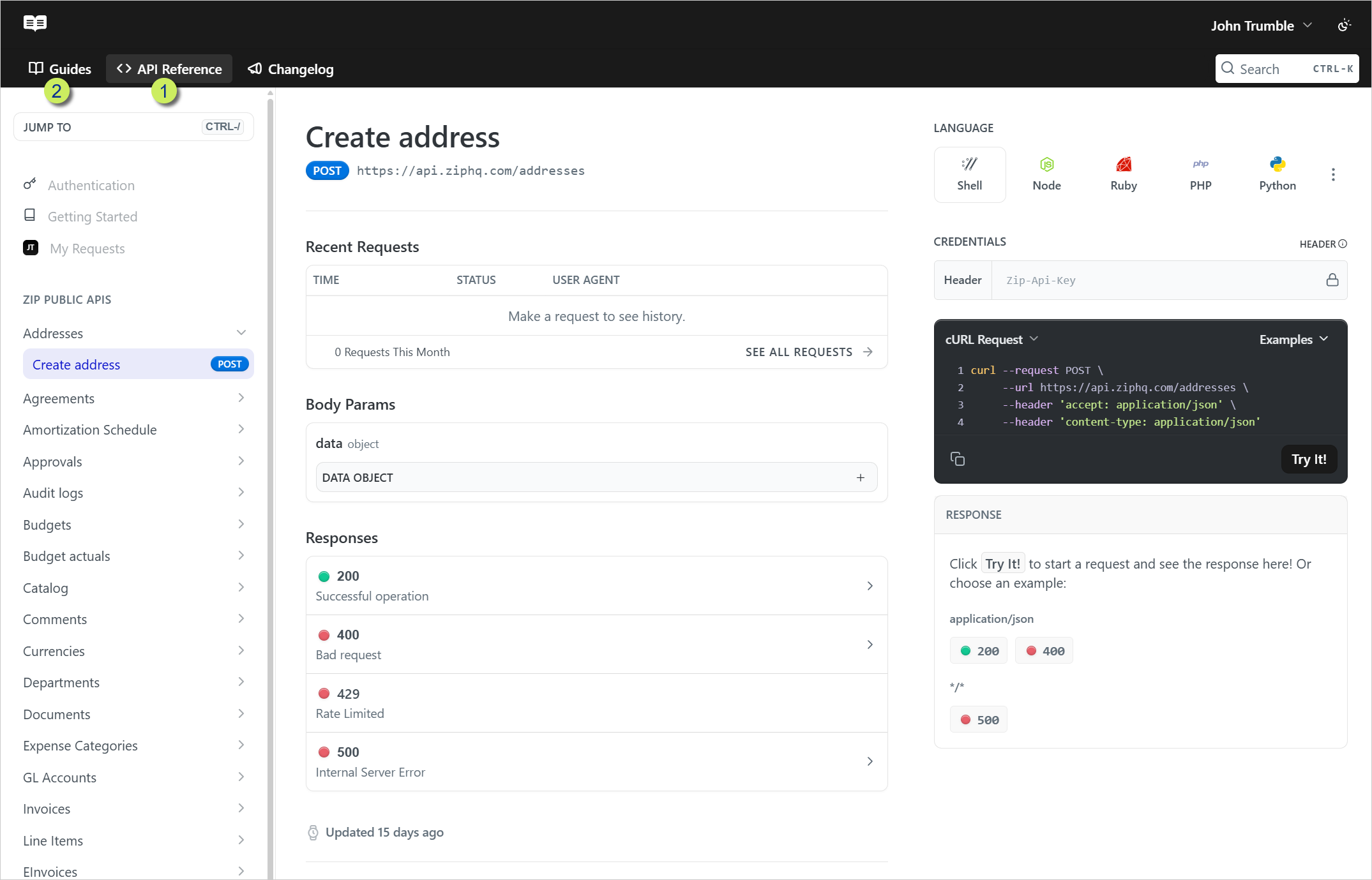
Task: Click the endpoint URL https://api.ziphq.com/addresses
Action: 471,171
